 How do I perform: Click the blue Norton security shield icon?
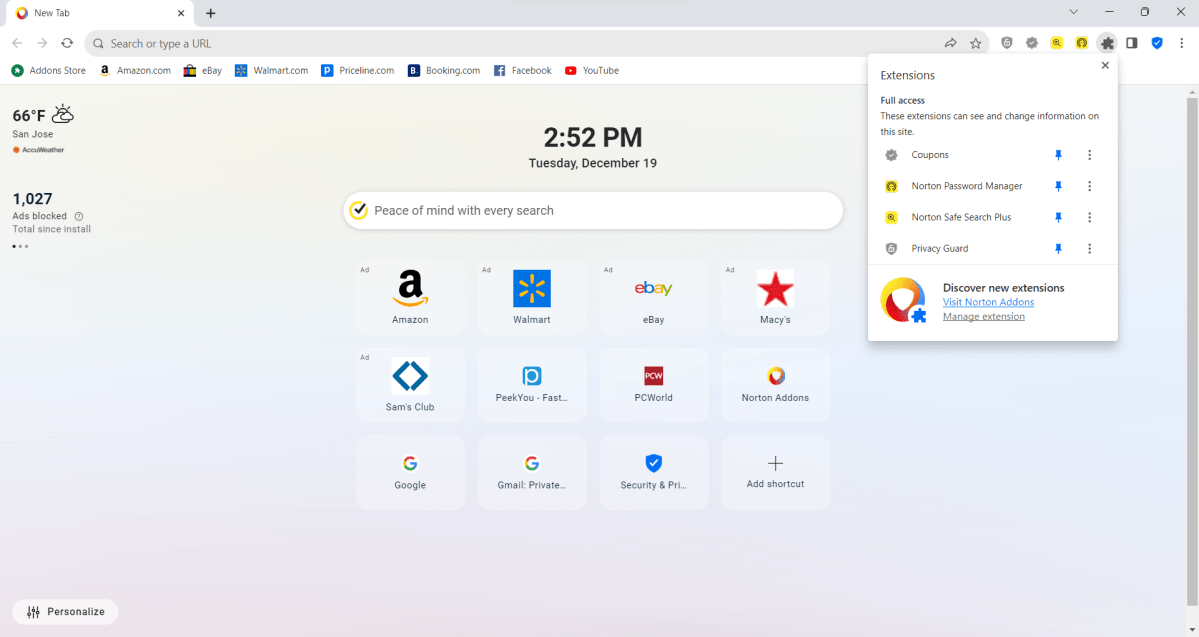tap(1157, 44)
